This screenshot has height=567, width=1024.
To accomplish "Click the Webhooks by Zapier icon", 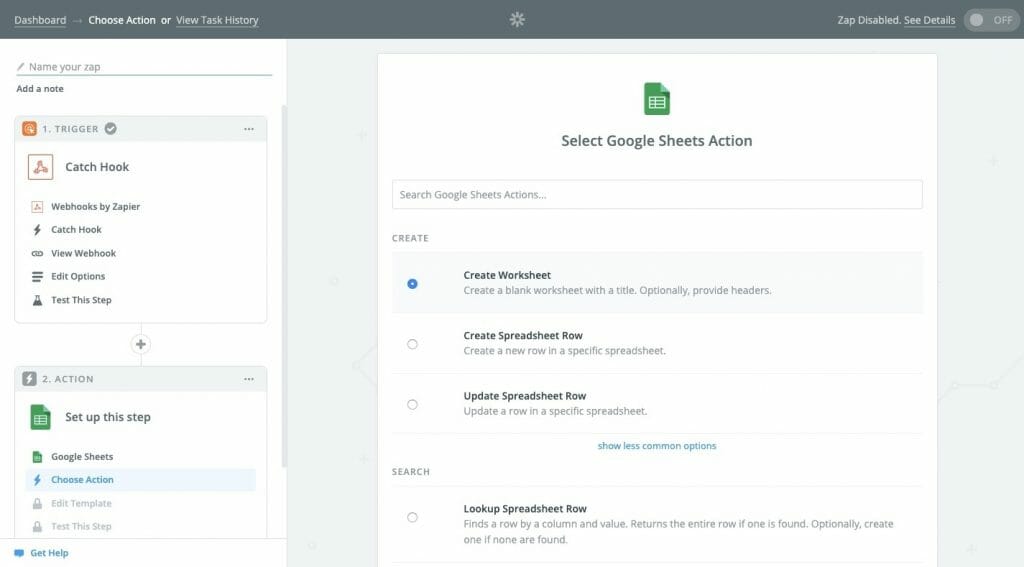I will 37,206.
